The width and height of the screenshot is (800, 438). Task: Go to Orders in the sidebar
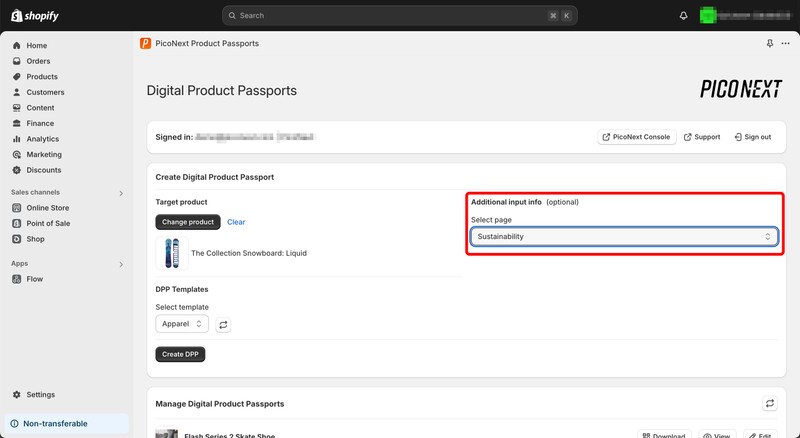[37, 61]
